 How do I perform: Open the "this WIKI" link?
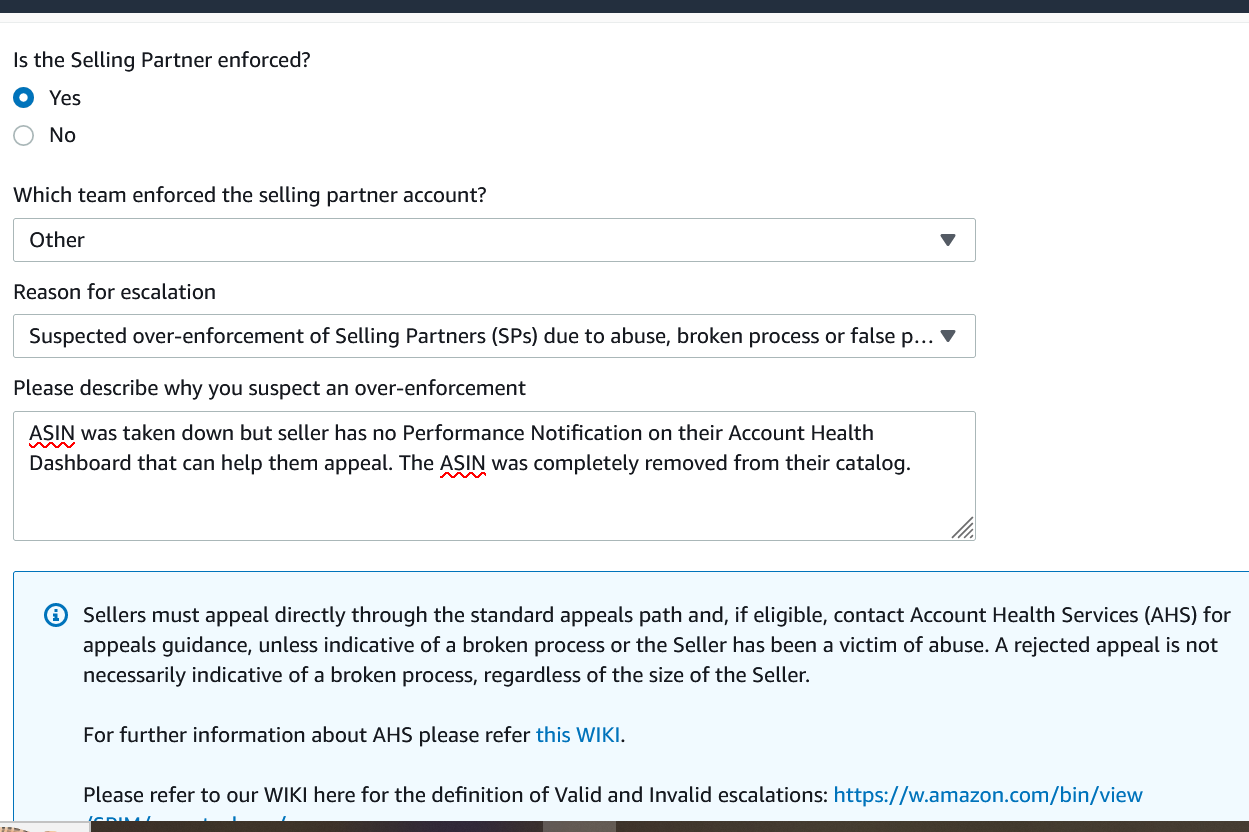click(x=578, y=735)
